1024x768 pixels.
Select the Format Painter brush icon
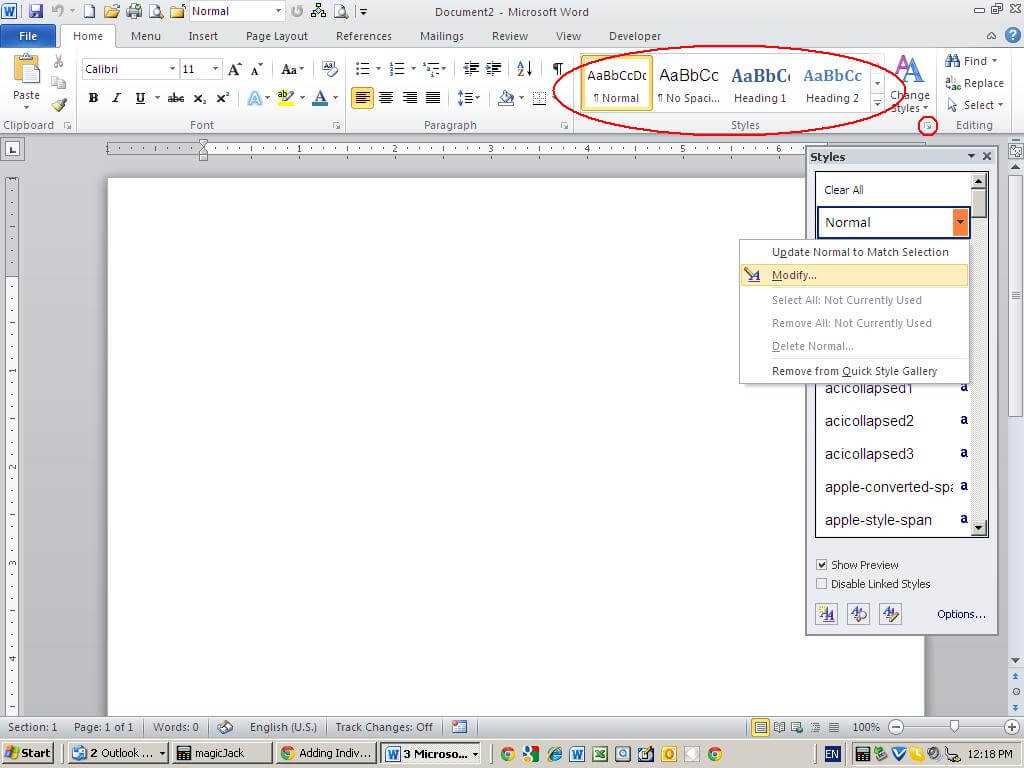click(59, 104)
